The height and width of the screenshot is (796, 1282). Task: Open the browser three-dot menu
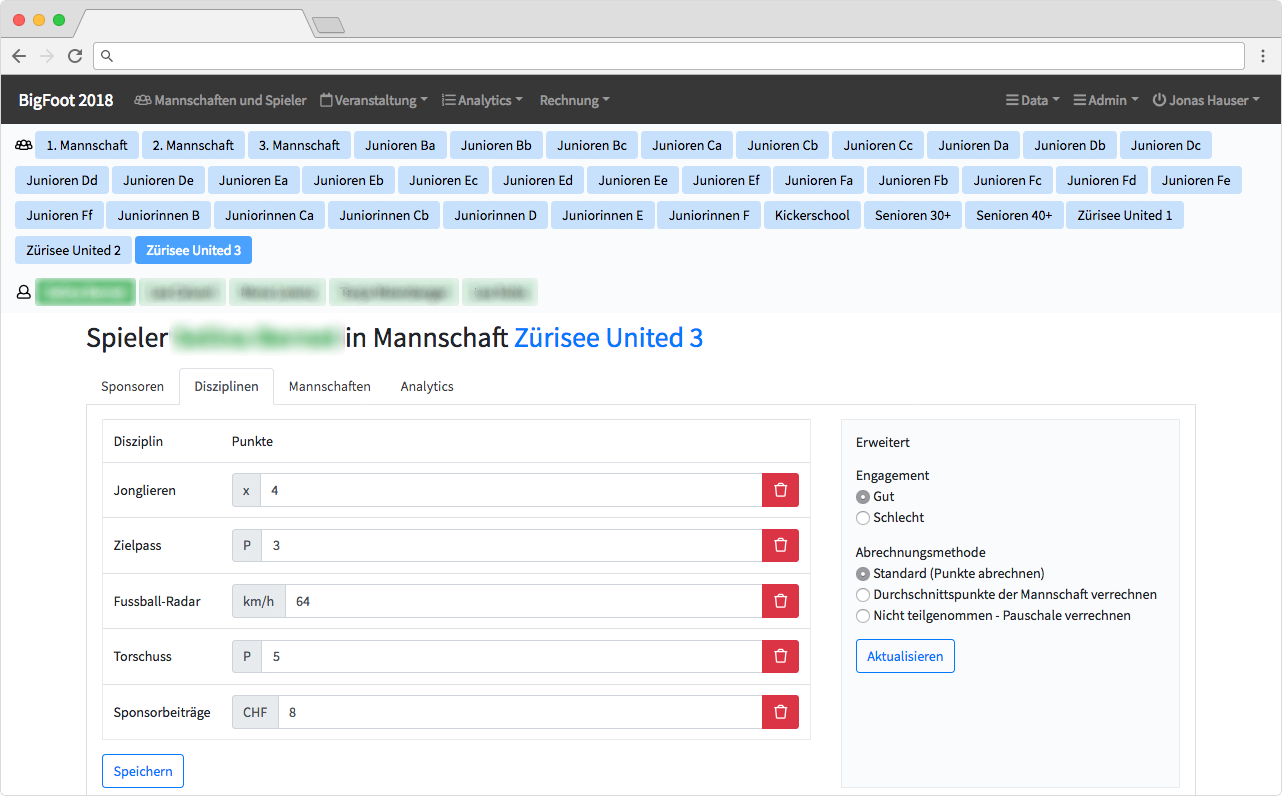tap(1263, 56)
